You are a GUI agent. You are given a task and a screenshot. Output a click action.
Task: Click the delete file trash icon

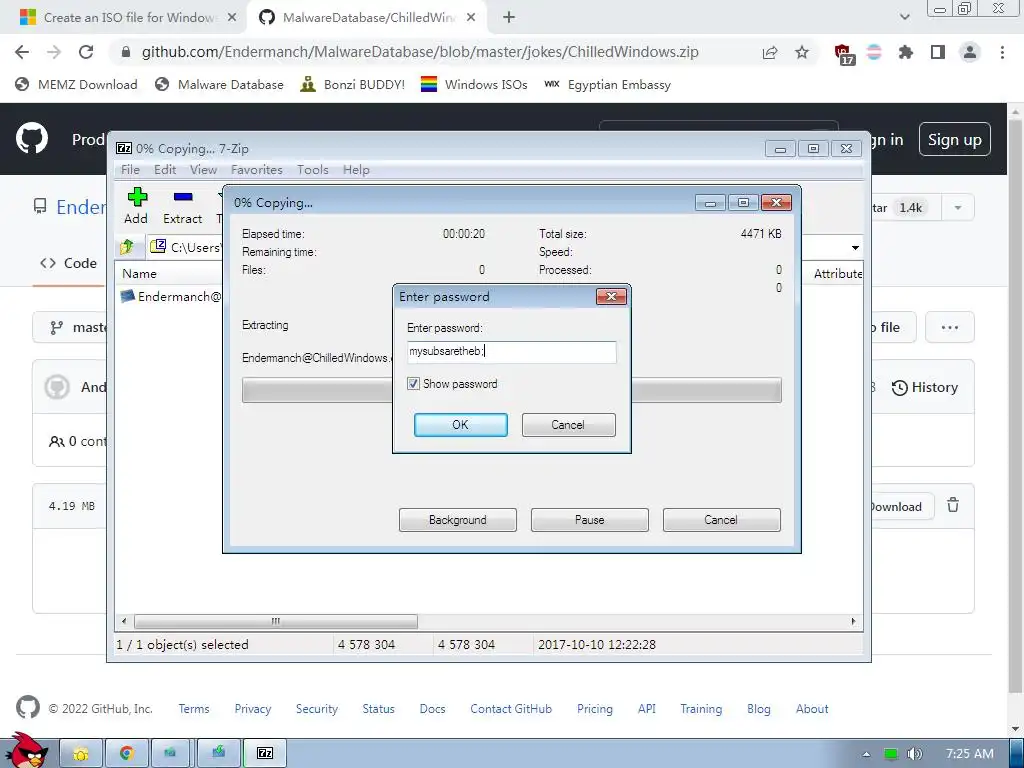pyautogui.click(x=953, y=505)
